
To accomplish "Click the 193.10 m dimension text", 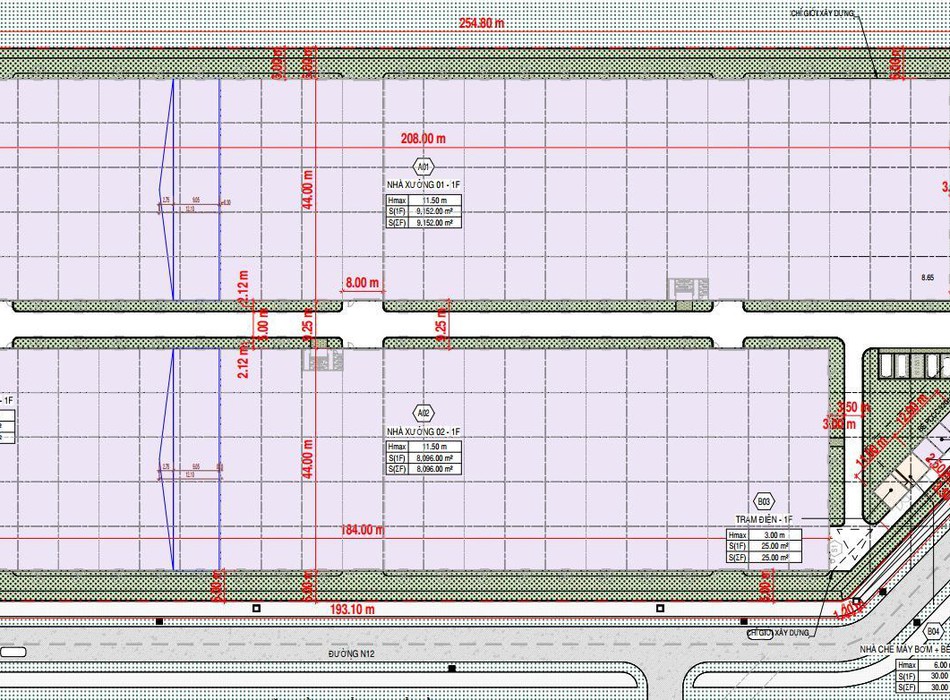I will click(352, 608).
